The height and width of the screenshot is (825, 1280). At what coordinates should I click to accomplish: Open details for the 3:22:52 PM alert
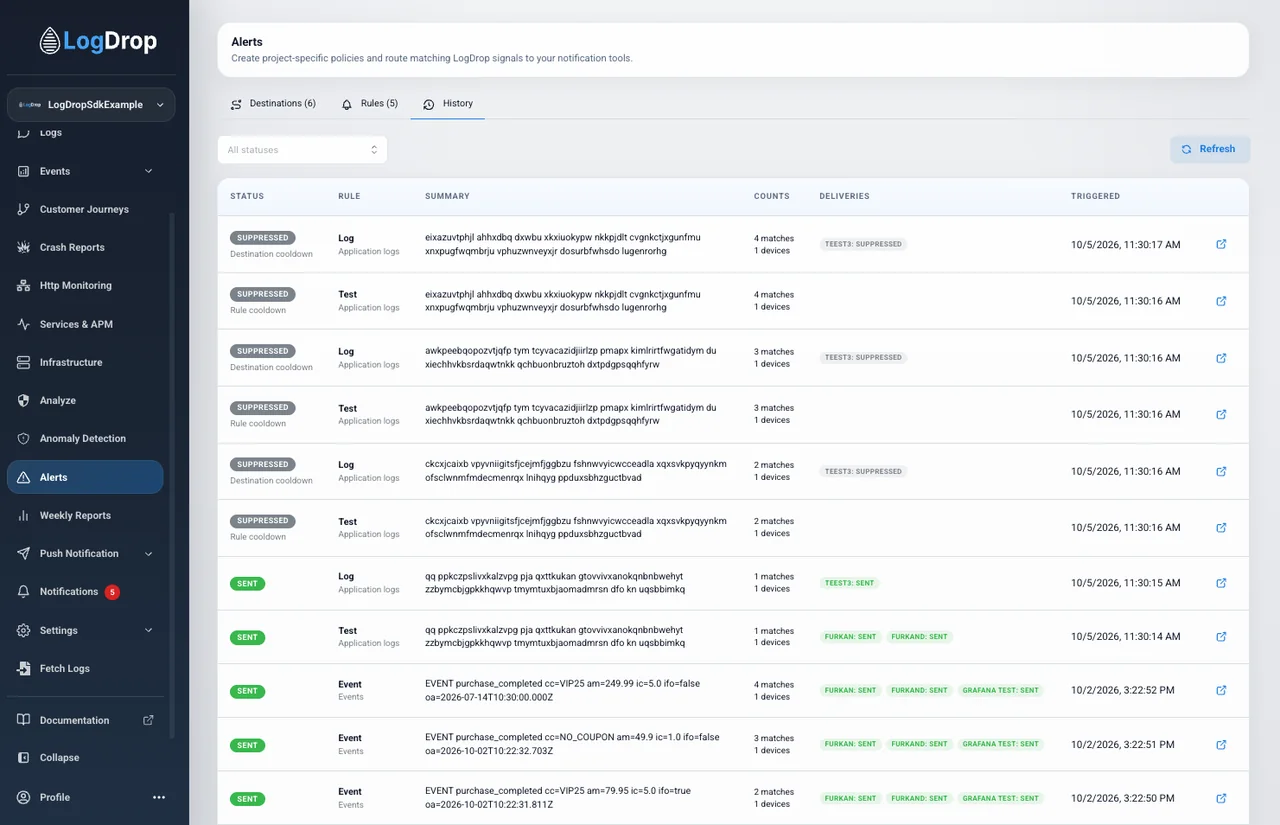click(x=1221, y=690)
